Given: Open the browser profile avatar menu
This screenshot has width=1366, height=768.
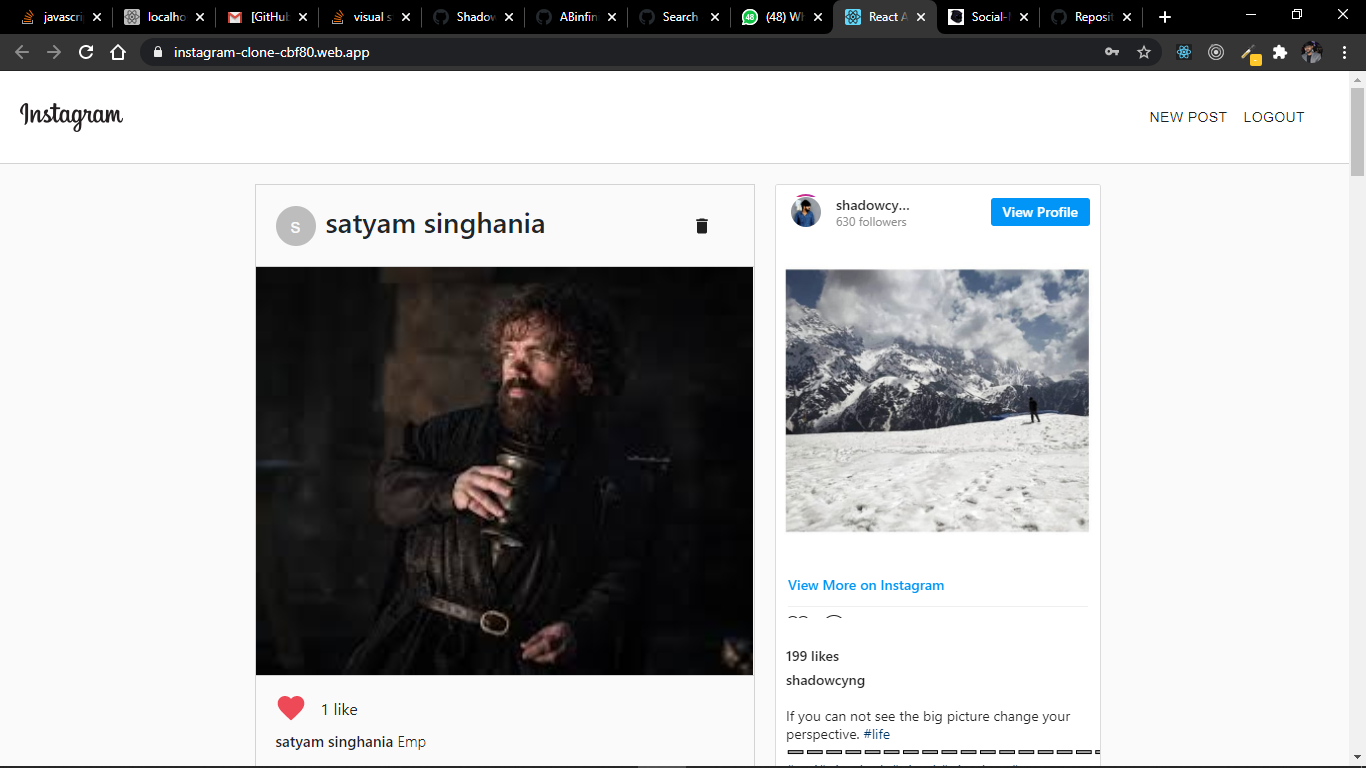Looking at the screenshot, I should pos(1313,51).
